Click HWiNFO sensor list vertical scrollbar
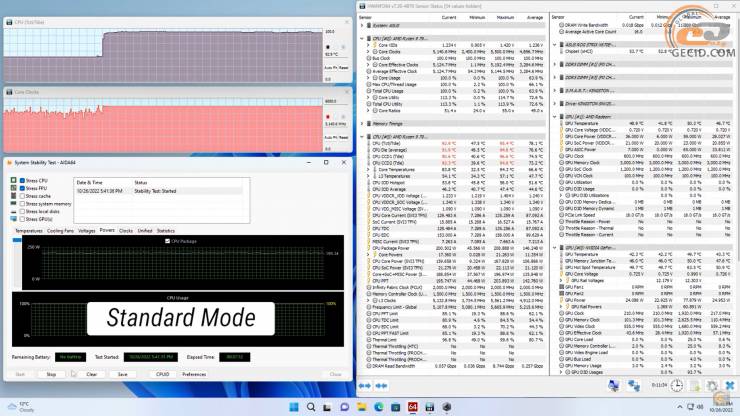This screenshot has width=740, height=416. (x=737, y=142)
